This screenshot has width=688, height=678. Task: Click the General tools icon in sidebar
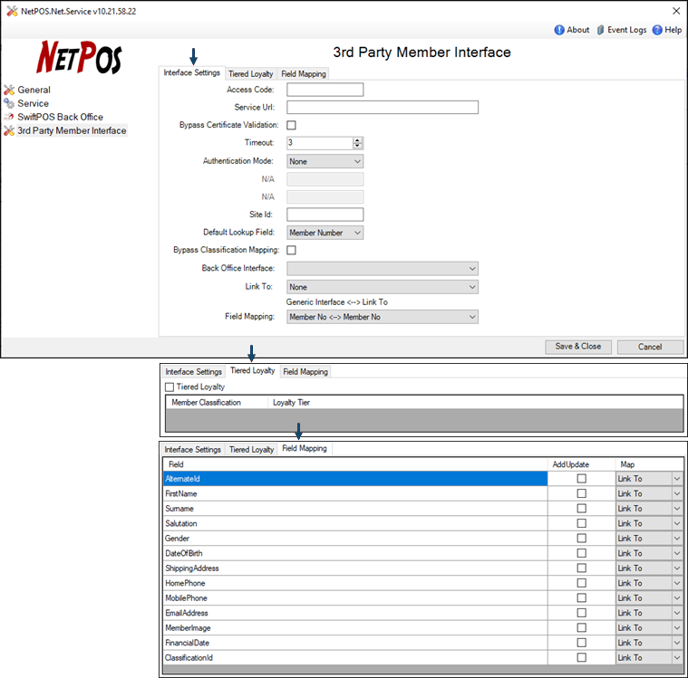[x=9, y=90]
